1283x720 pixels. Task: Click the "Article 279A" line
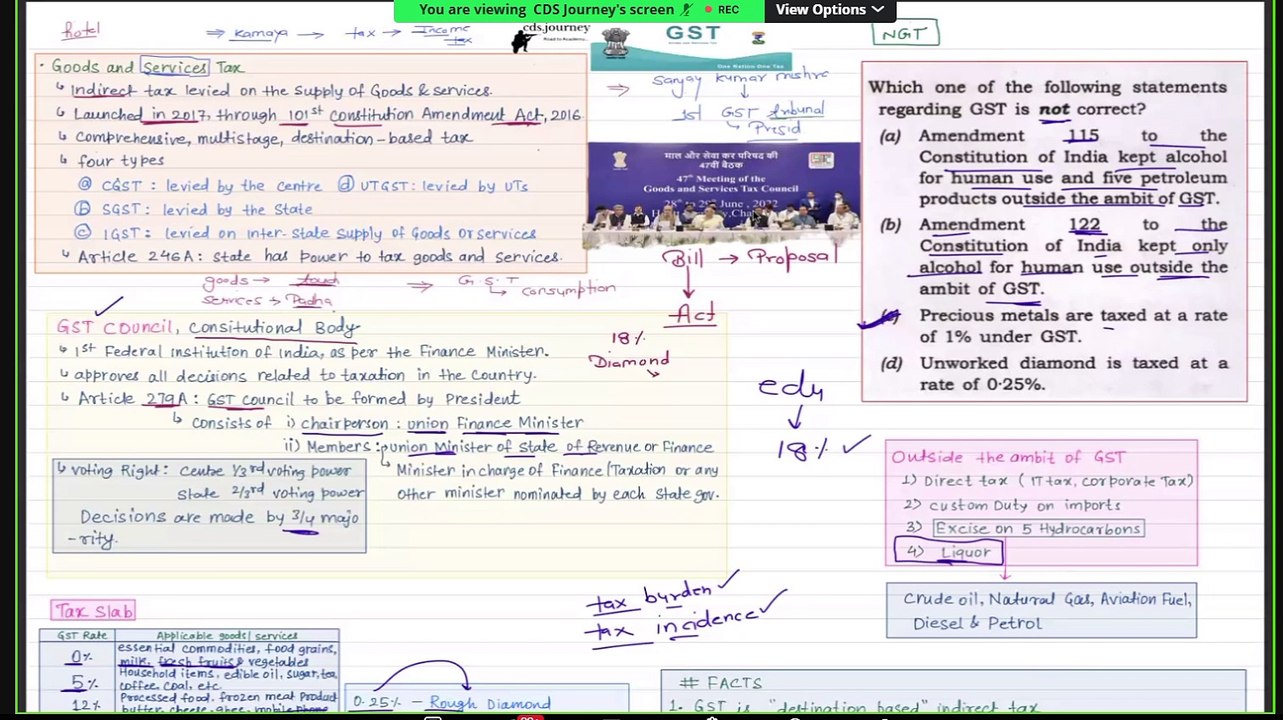click(x=298, y=399)
